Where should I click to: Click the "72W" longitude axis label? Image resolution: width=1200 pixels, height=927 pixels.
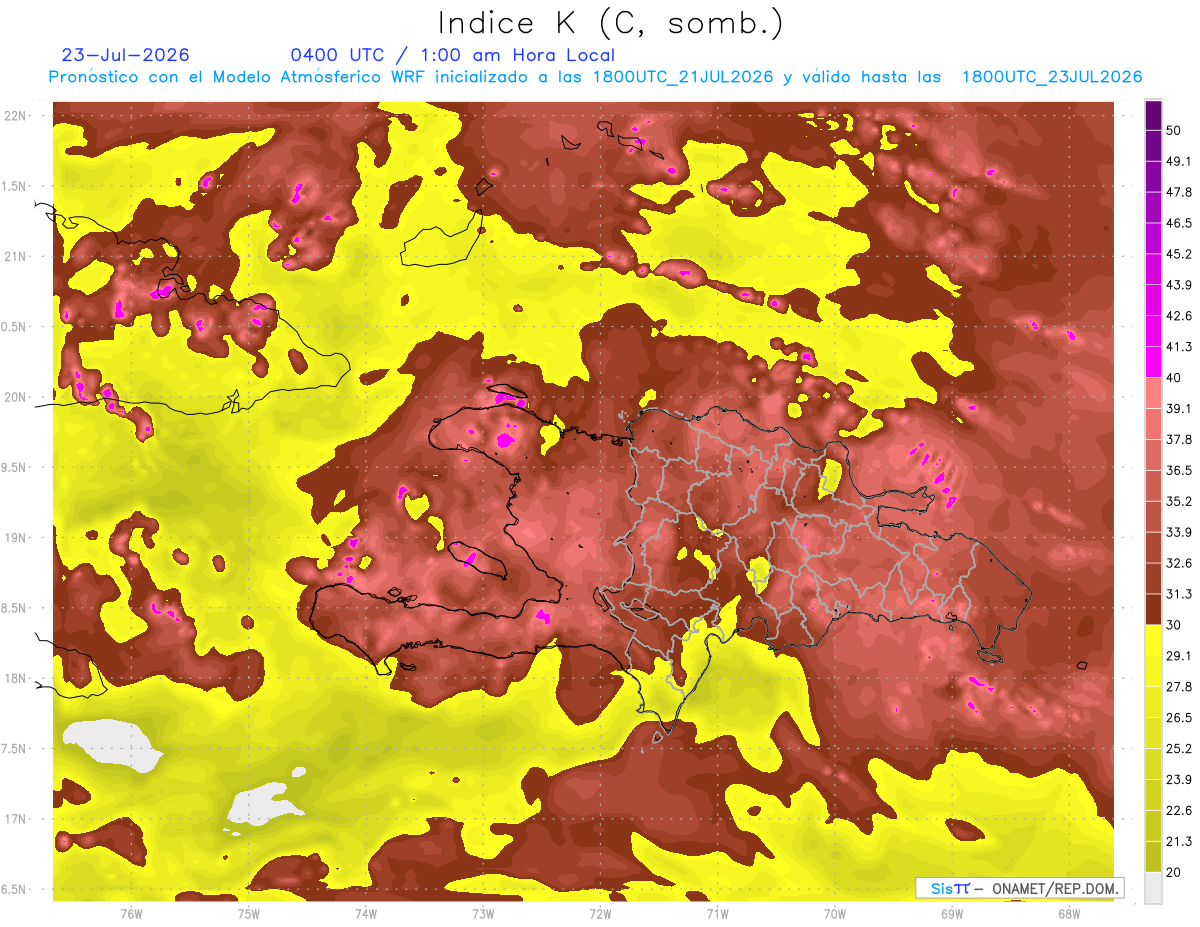tap(600, 914)
